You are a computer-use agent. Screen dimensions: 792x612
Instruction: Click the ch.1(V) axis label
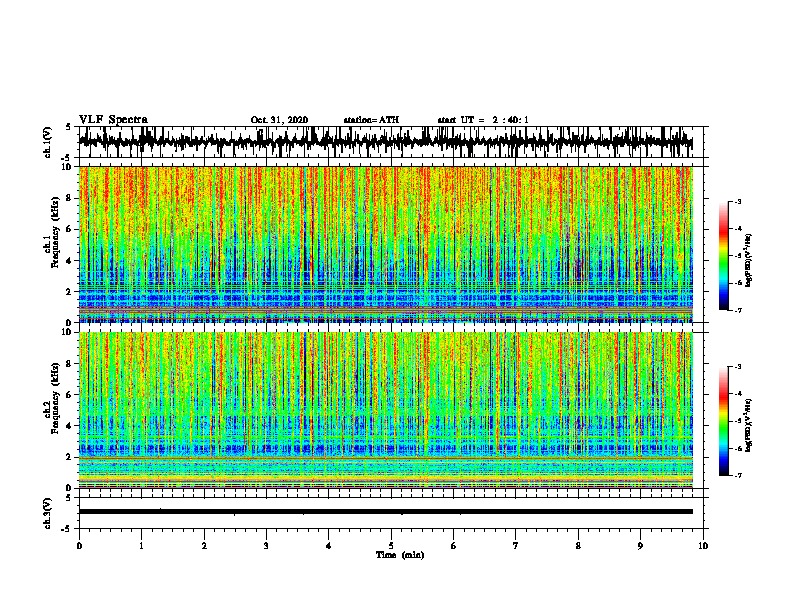click(48, 142)
